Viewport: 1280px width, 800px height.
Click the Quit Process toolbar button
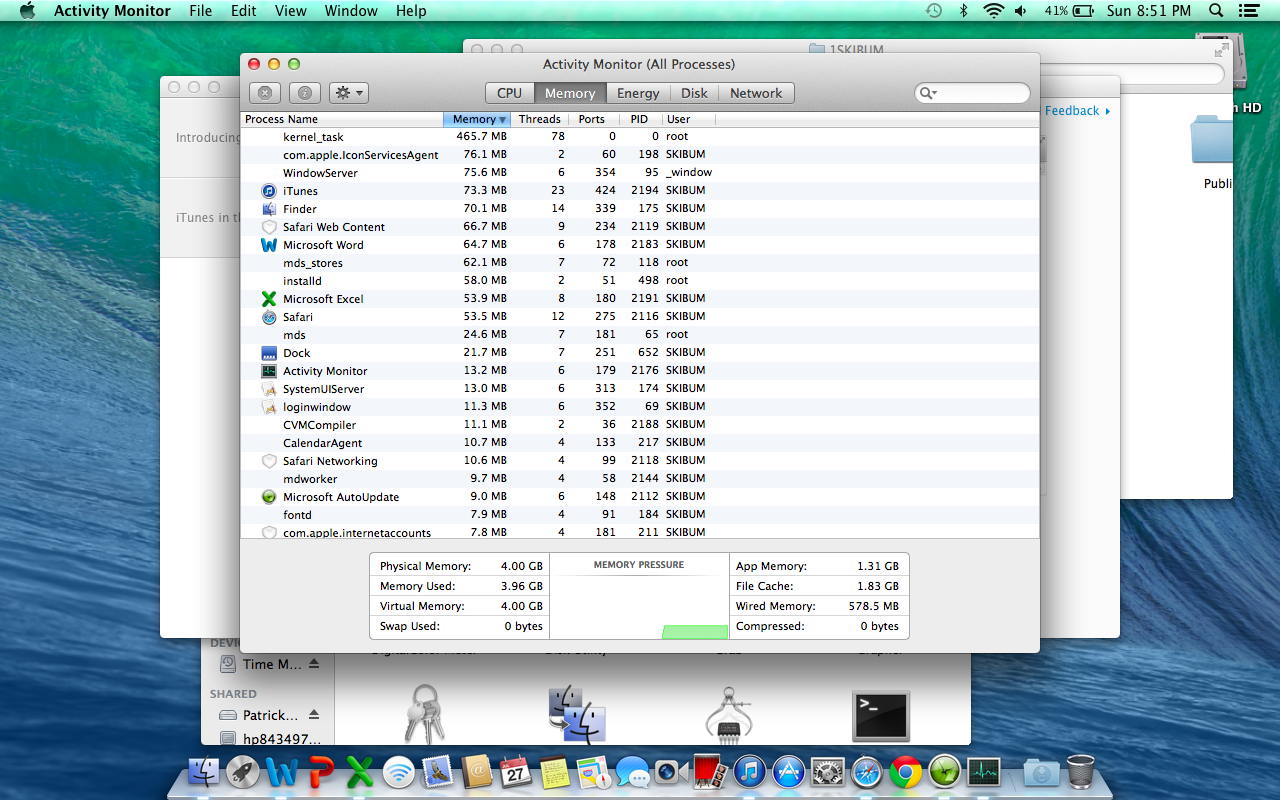pos(264,93)
